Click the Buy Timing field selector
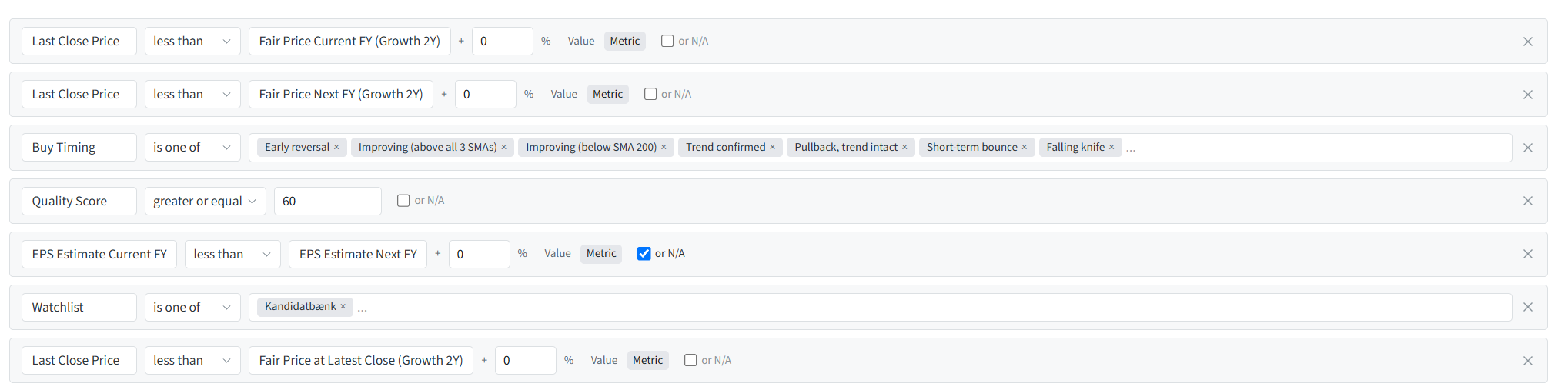 coord(79,148)
